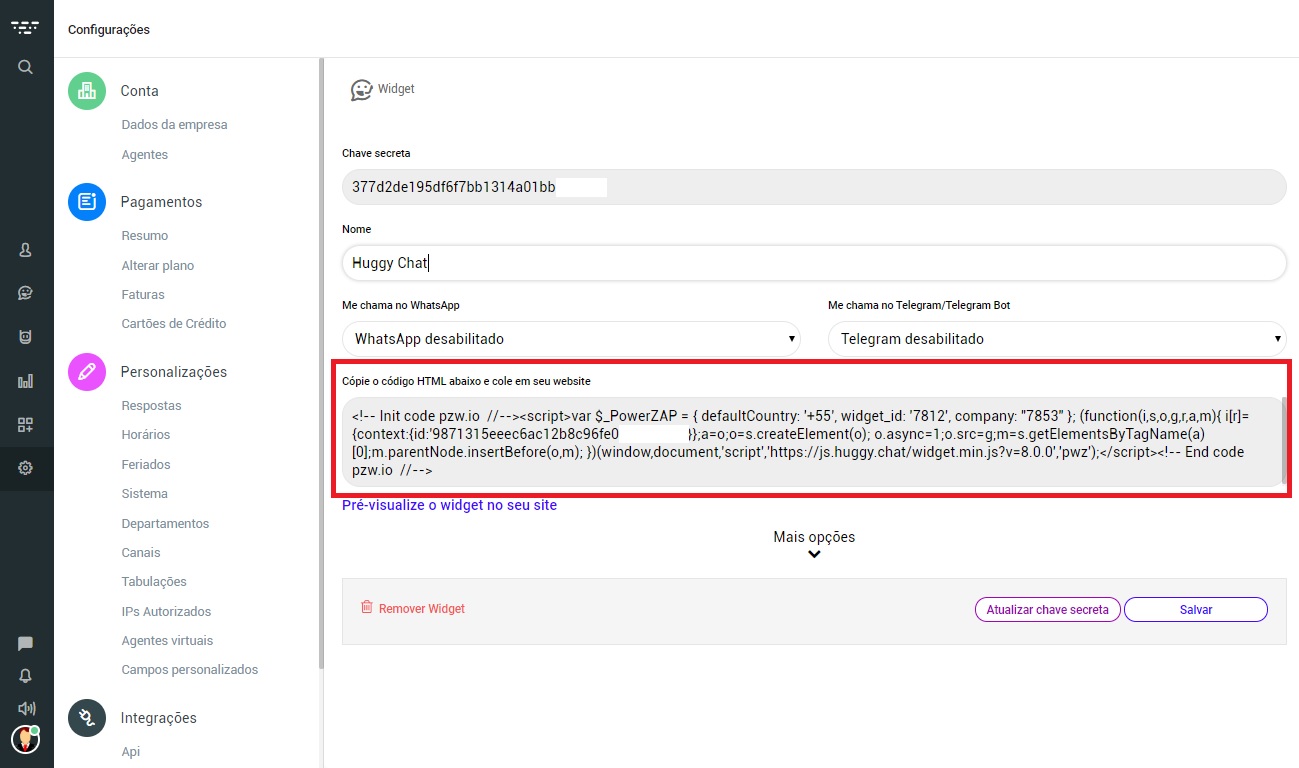Click the Remover Widget link
1299x768 pixels.
421,608
